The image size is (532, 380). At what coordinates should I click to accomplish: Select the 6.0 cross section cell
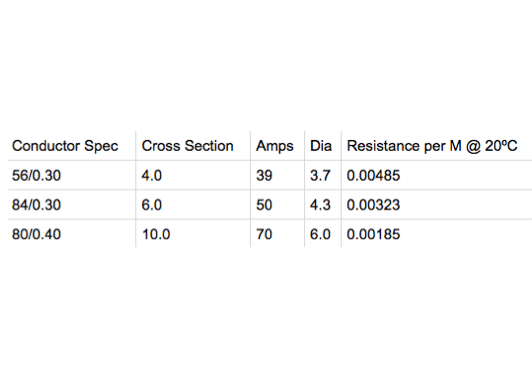click(x=152, y=205)
